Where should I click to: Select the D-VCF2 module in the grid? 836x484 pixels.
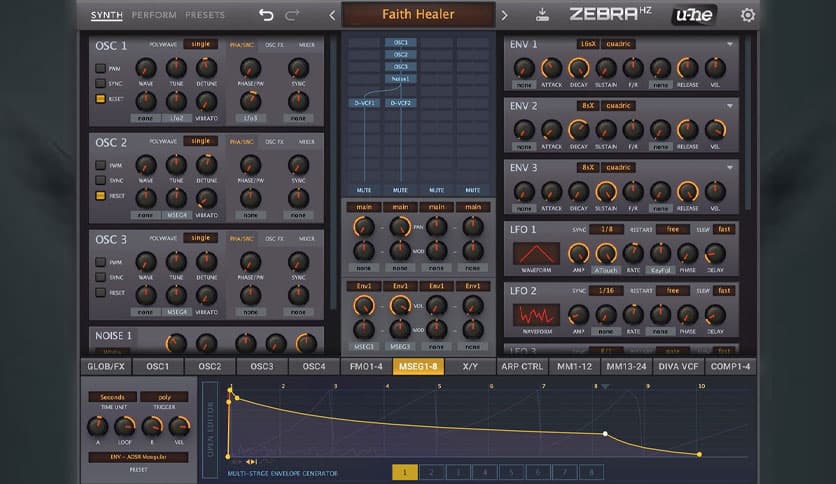pyautogui.click(x=400, y=103)
